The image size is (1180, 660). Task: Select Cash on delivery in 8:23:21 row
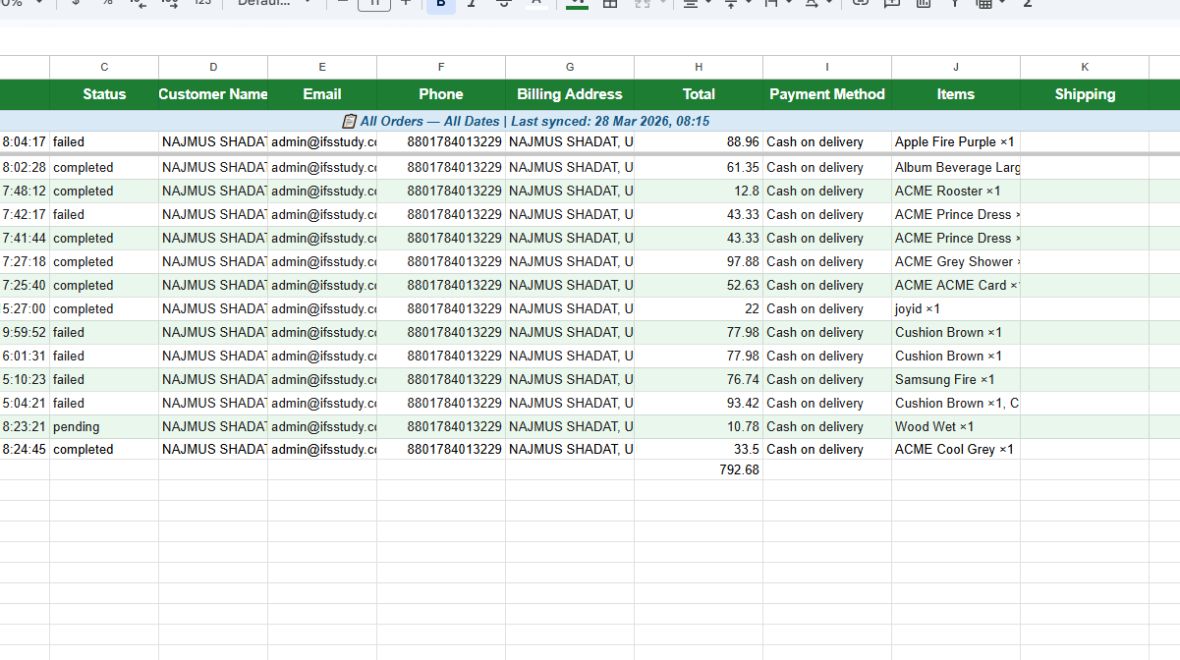827,427
